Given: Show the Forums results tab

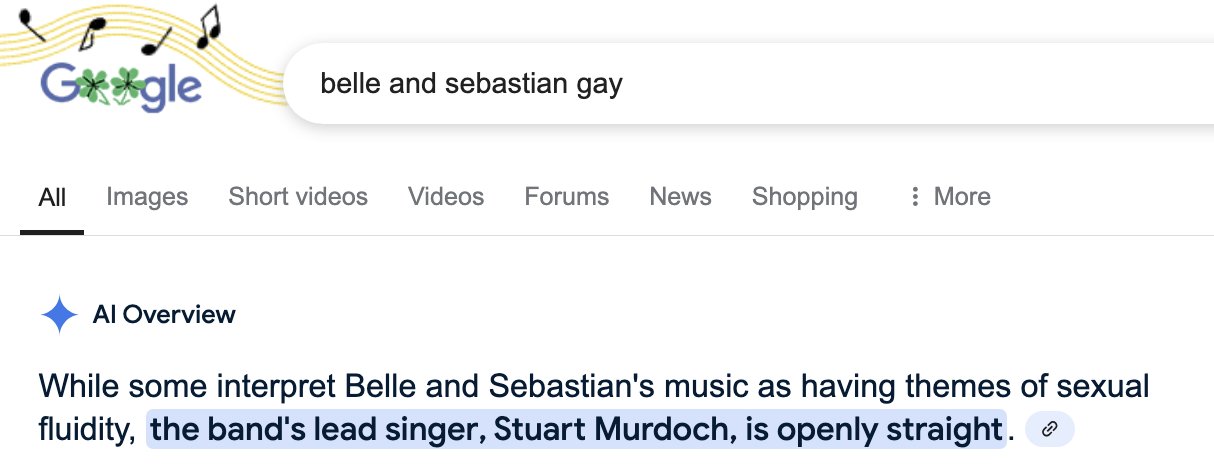Looking at the screenshot, I should click(x=567, y=197).
